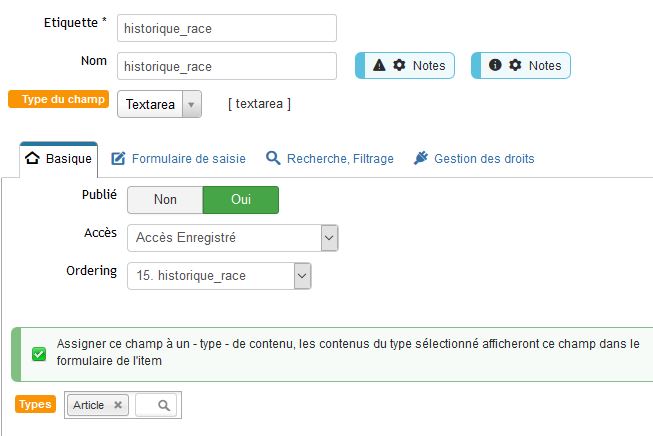Open the Ordering dropdown showing 15. historique_race

tap(219, 276)
